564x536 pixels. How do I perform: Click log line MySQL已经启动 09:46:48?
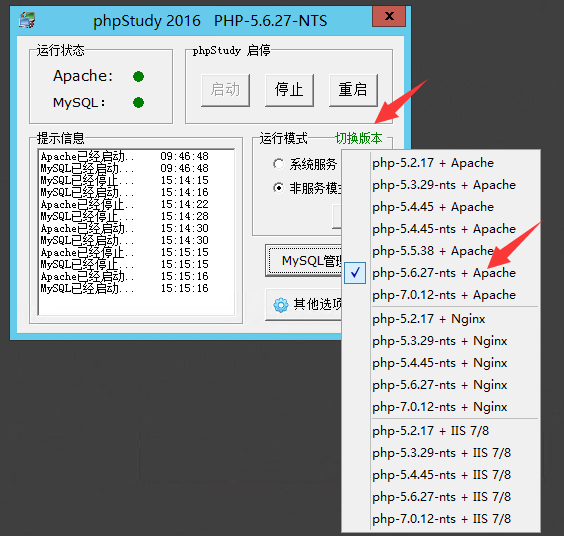click(124, 168)
